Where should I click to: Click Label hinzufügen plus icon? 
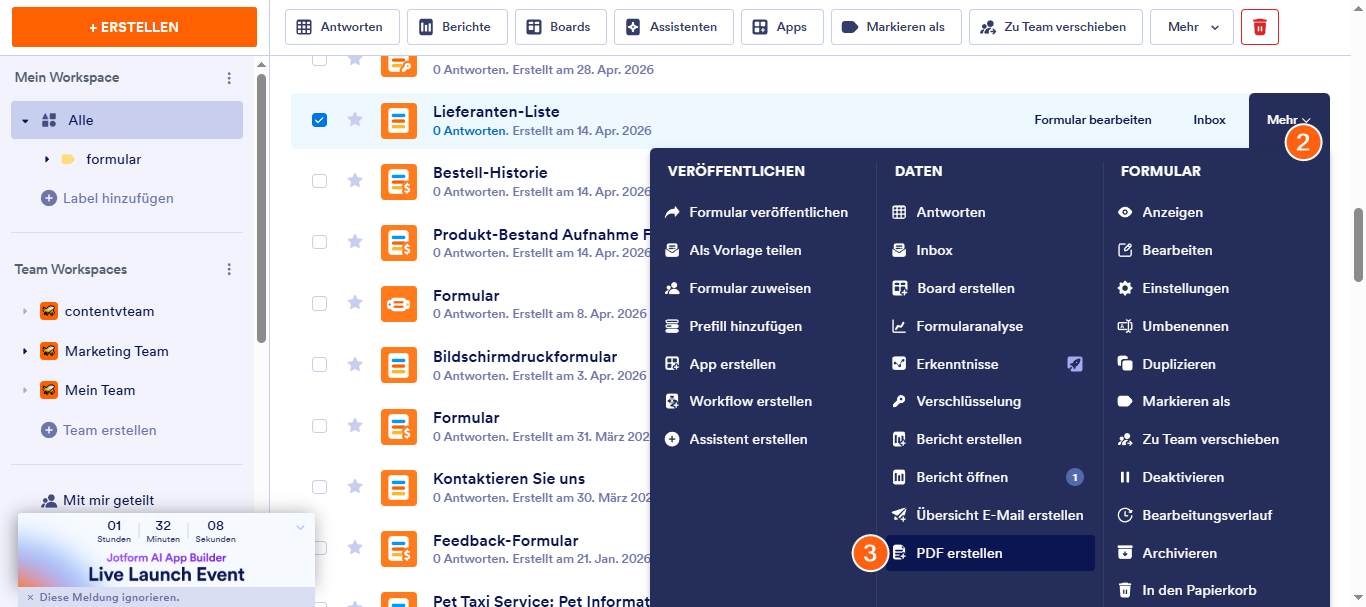(48, 198)
